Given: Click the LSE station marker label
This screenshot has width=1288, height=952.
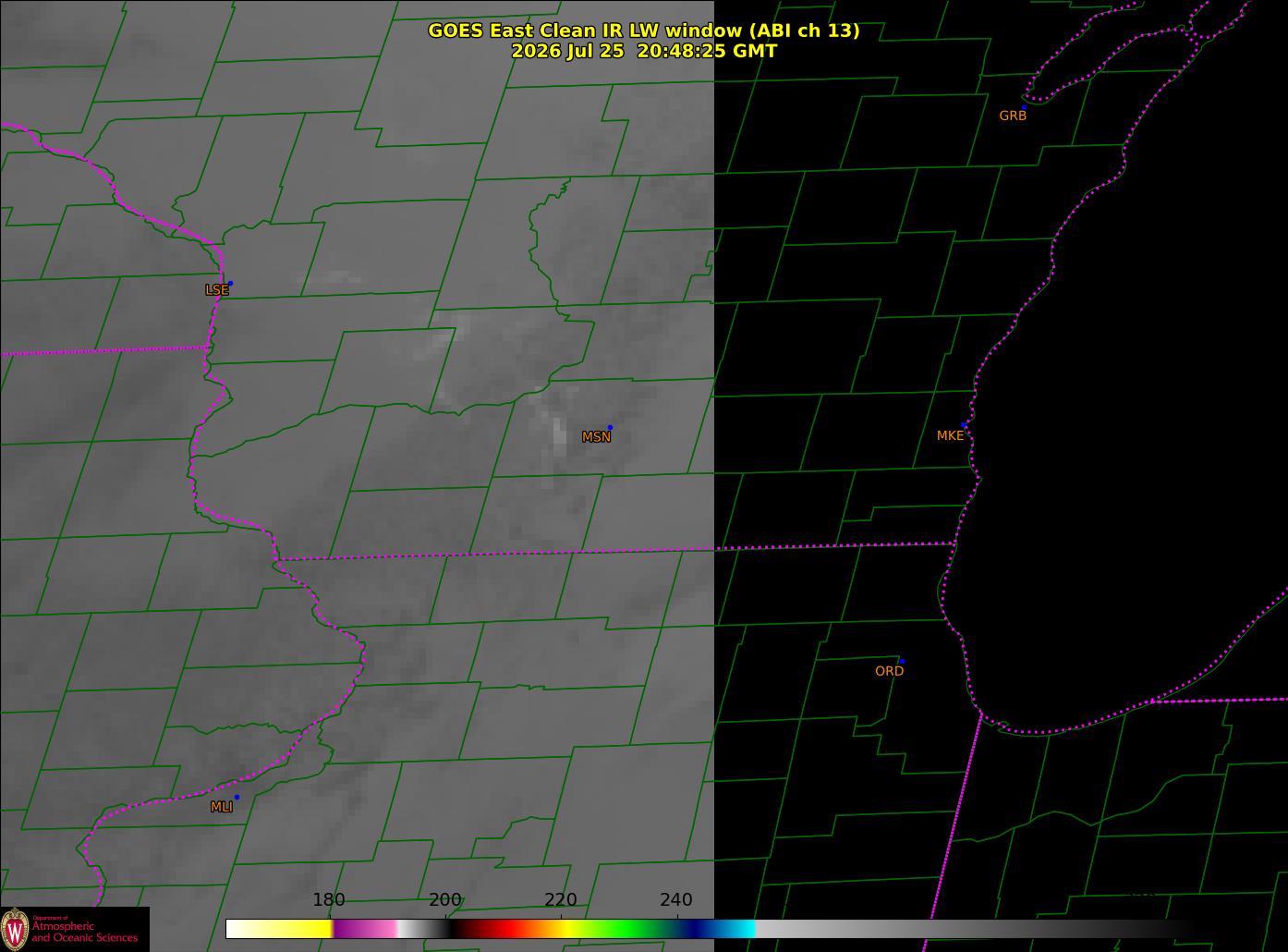Looking at the screenshot, I should point(217,290).
